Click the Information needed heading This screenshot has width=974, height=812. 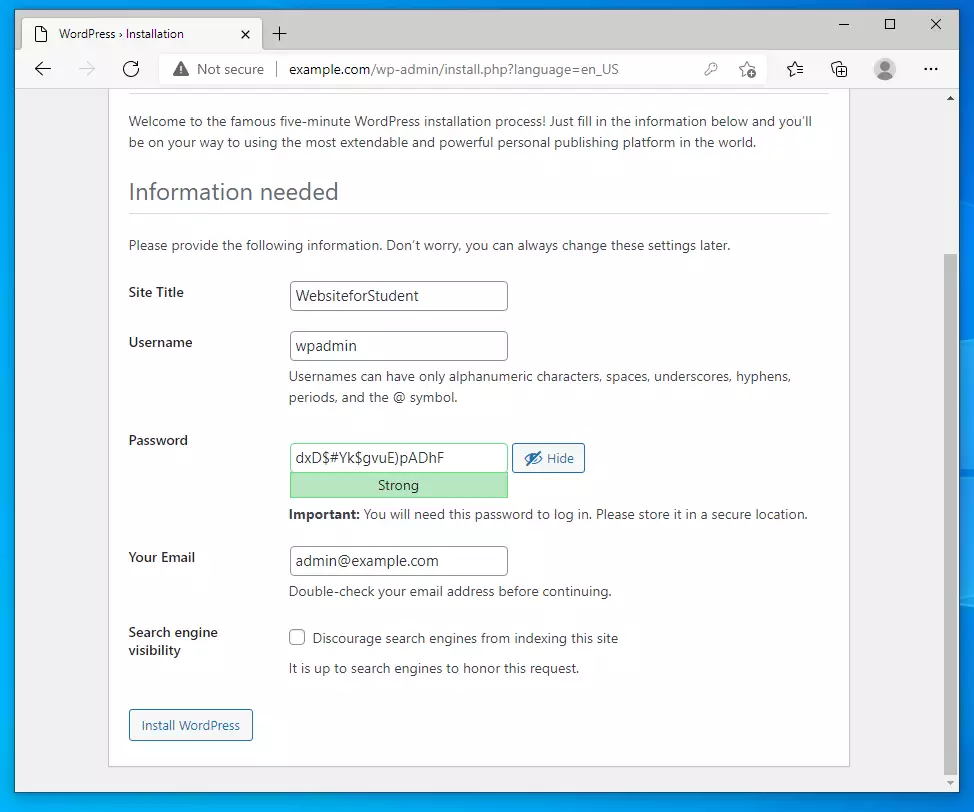pos(233,192)
